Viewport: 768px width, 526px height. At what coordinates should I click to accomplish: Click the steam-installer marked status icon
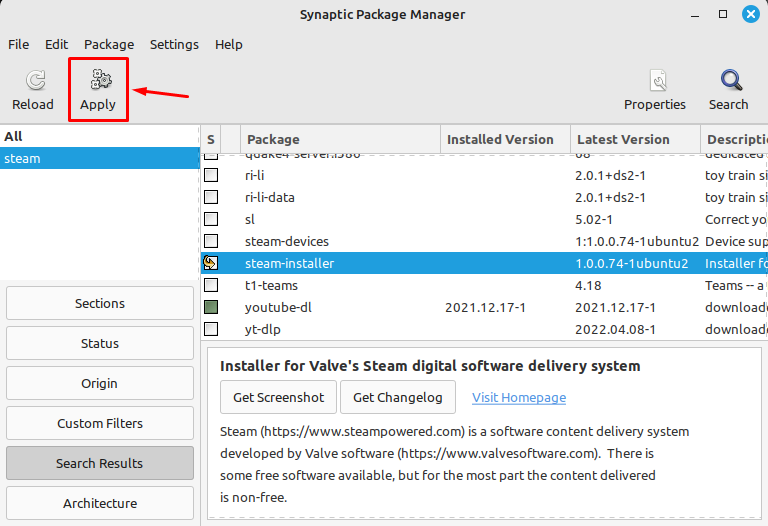point(211,263)
